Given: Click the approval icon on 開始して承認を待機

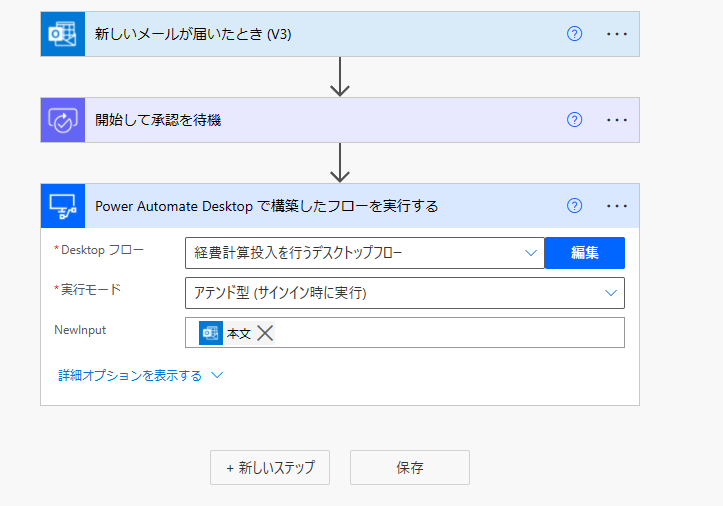Looking at the screenshot, I should [63, 120].
